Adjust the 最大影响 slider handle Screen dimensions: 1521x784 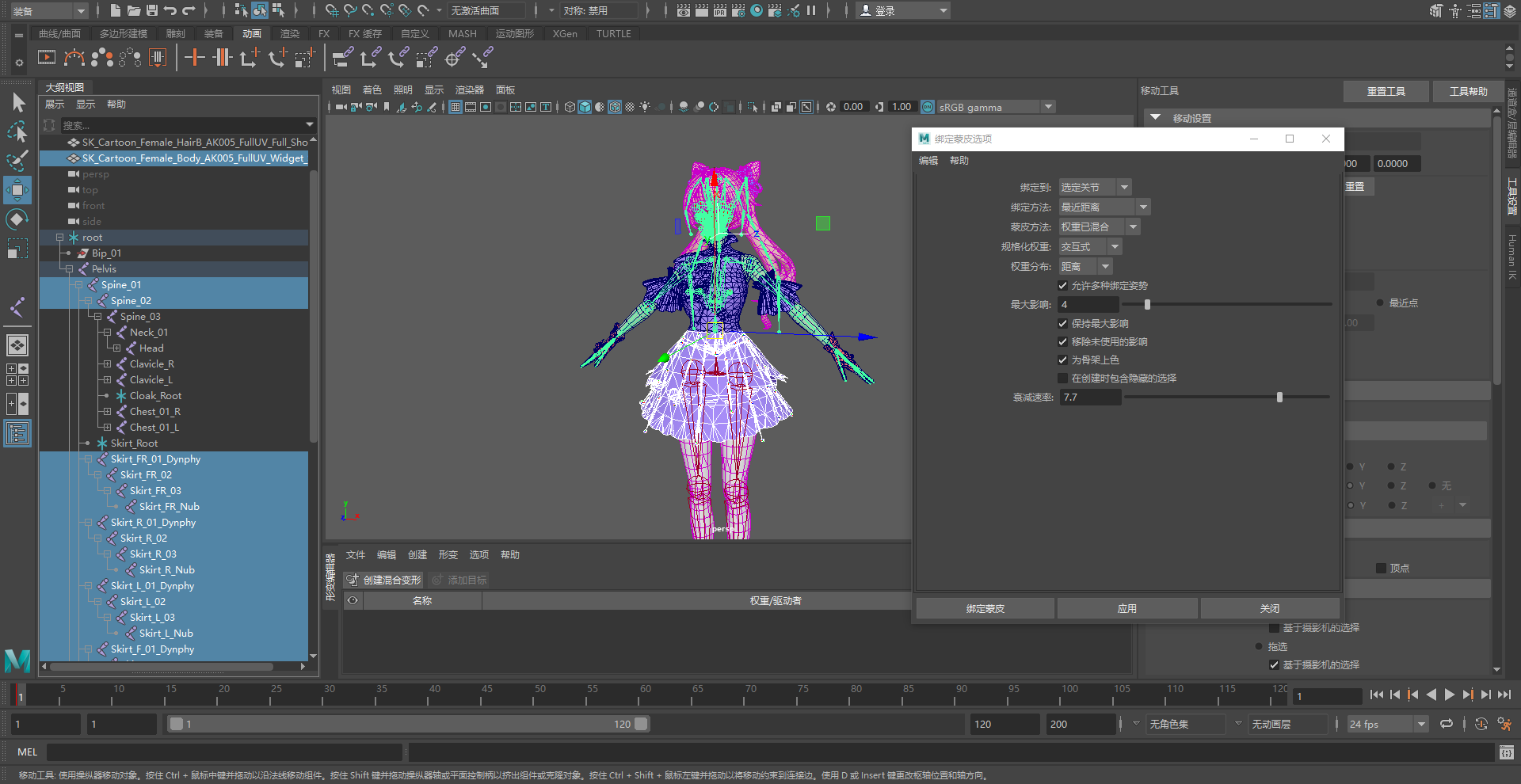point(1147,305)
